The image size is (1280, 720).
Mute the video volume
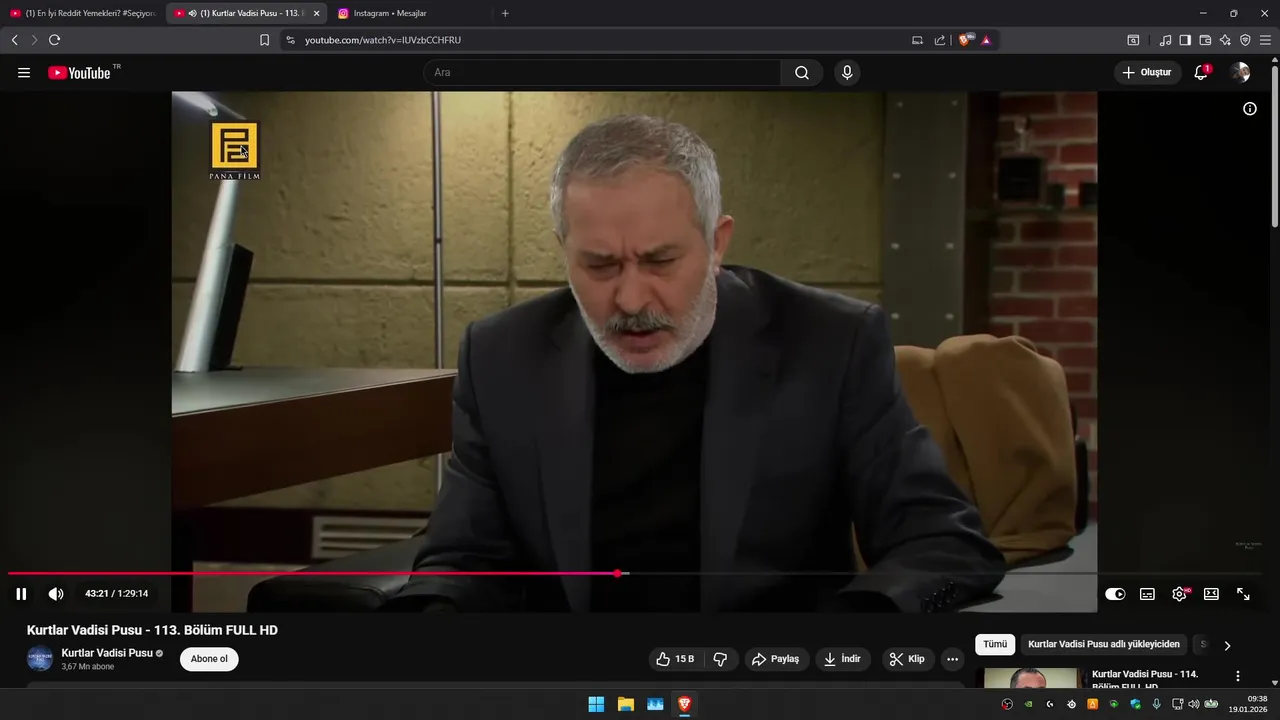[56, 594]
